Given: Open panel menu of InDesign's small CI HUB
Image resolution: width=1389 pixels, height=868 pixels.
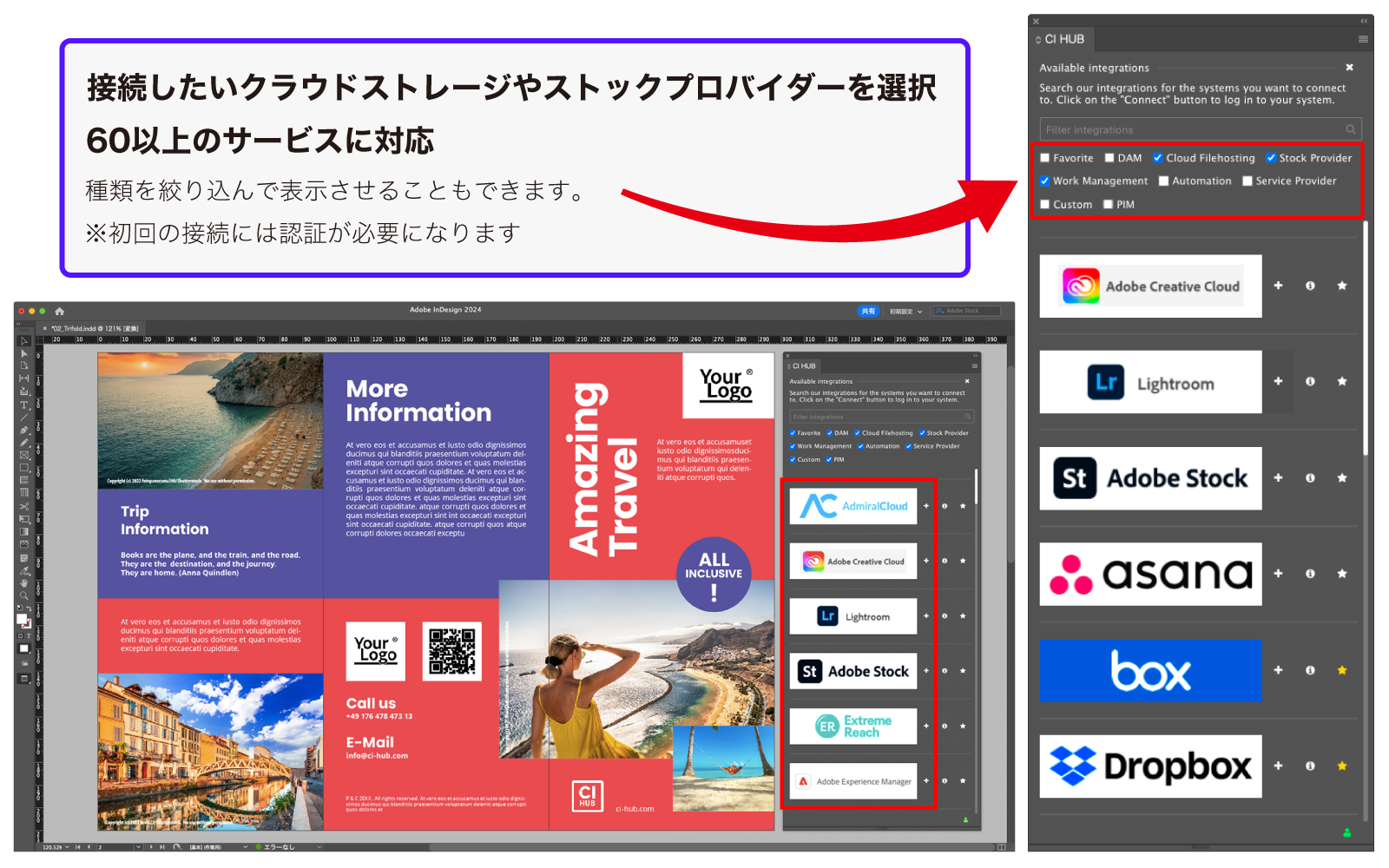Looking at the screenshot, I should point(974,365).
